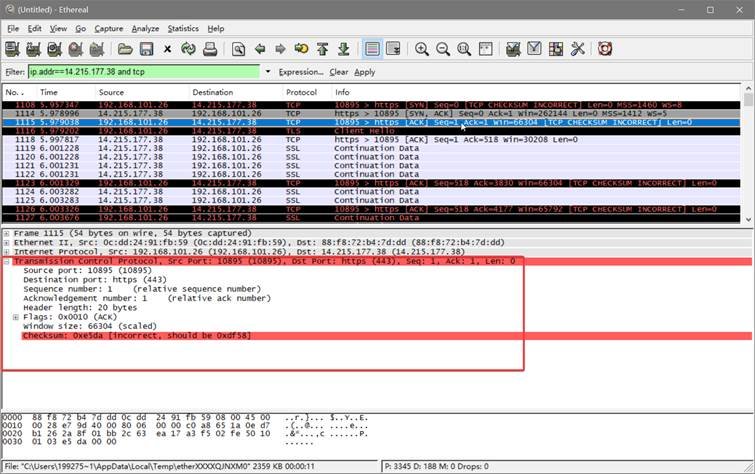The height and width of the screenshot is (474, 755).
Task: Print packets using printer icon
Action: (x=210, y=49)
